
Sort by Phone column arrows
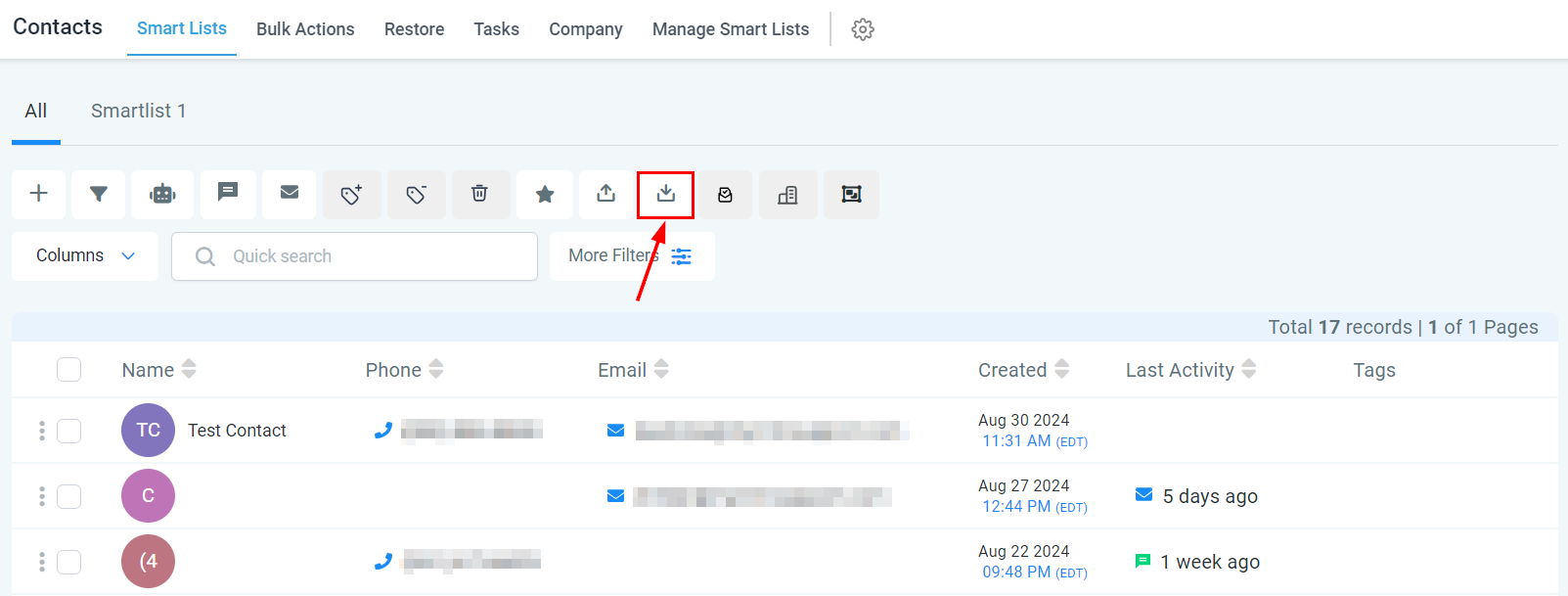tap(436, 369)
